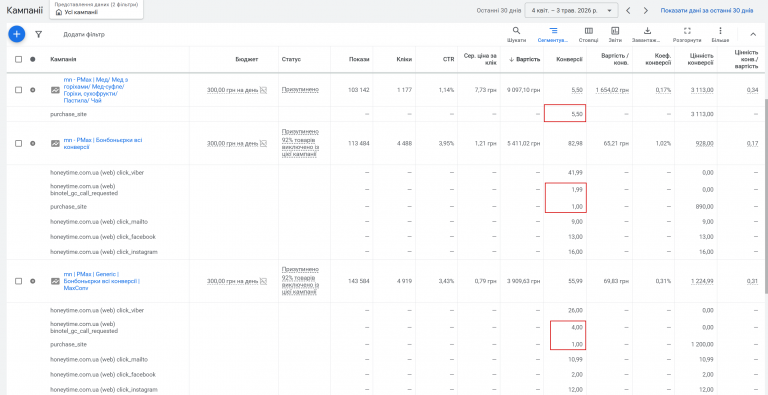This screenshot has height=395, width=768.
Task: Open the Більше three-dot menu
Action: click(x=720, y=34)
